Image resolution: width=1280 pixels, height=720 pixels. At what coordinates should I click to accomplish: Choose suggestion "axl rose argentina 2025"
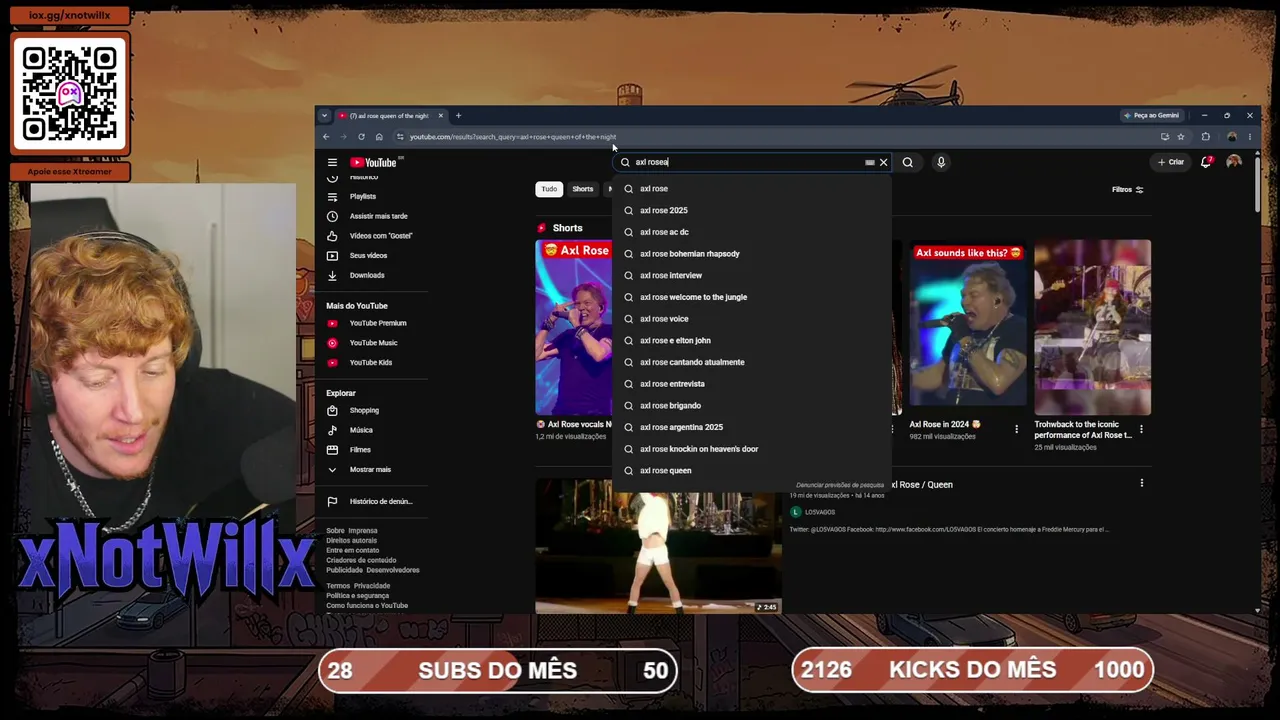(x=751, y=427)
